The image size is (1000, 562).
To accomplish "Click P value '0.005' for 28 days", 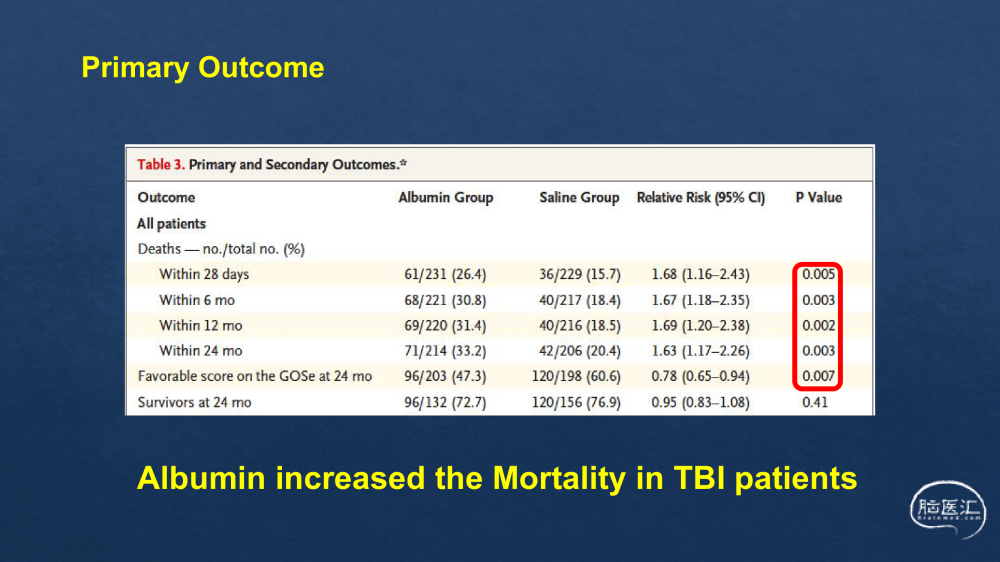I will (x=818, y=274).
